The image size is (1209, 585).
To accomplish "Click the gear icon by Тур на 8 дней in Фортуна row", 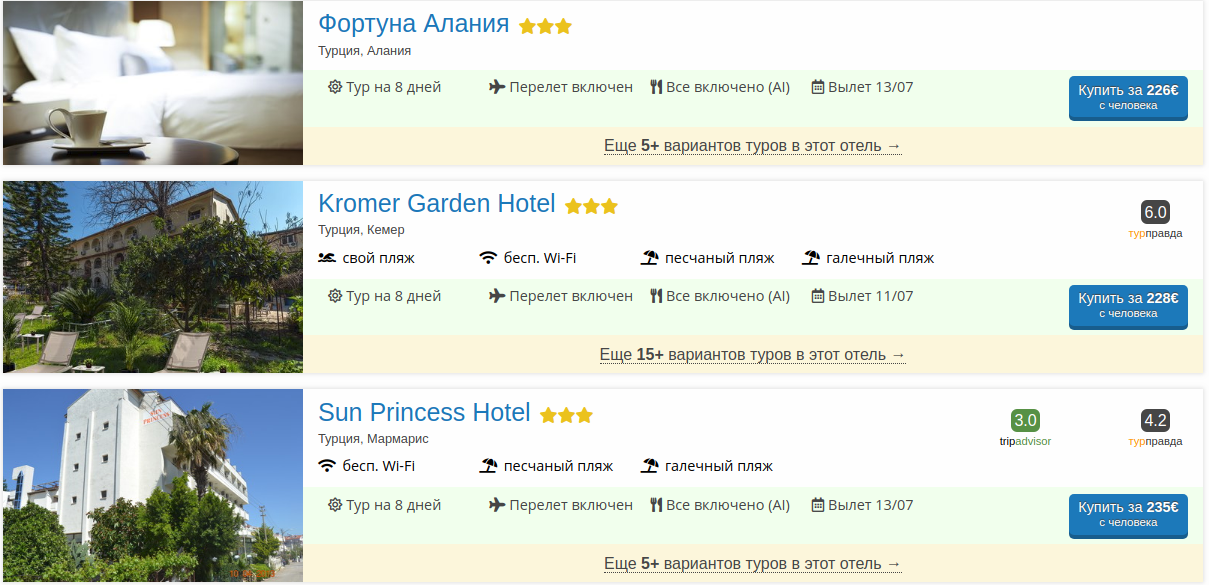I will tap(335, 87).
